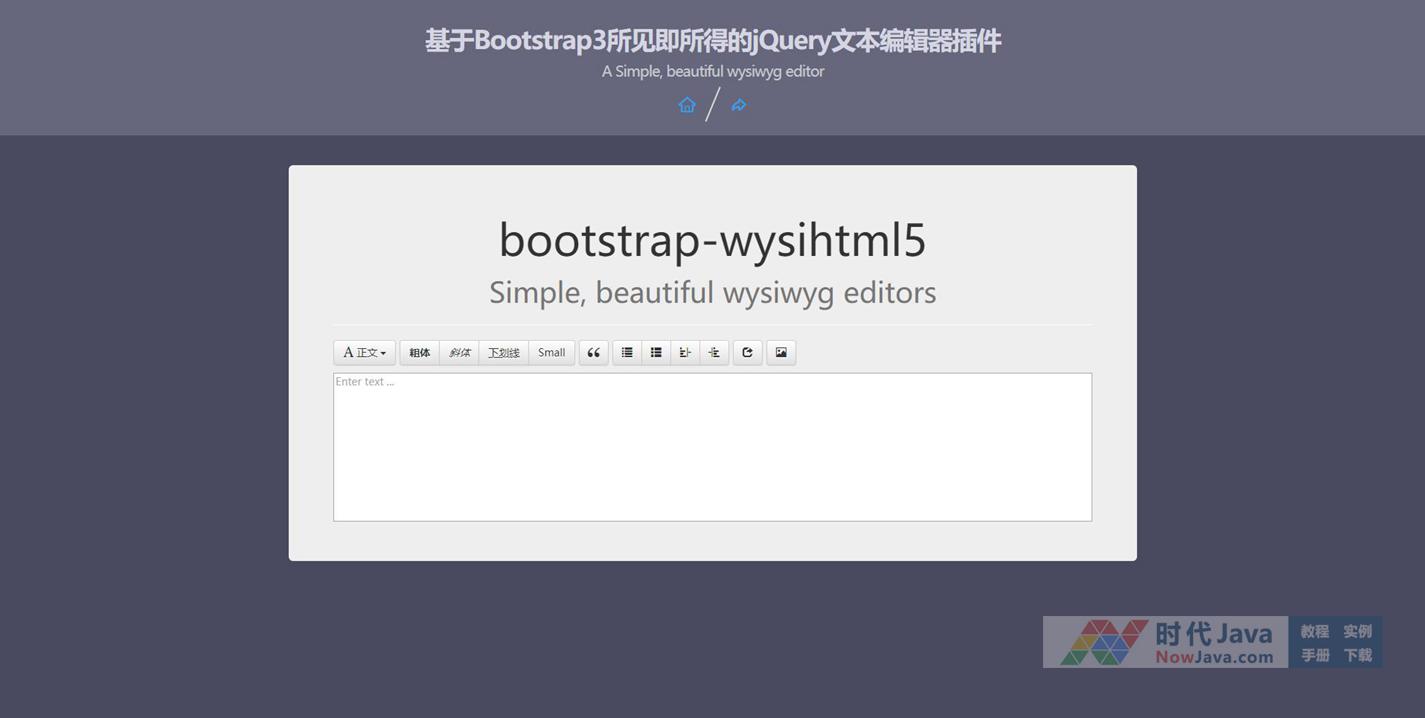The image size is (1425, 718).
Task: Insert a blockquote using the quote icon
Action: point(593,353)
